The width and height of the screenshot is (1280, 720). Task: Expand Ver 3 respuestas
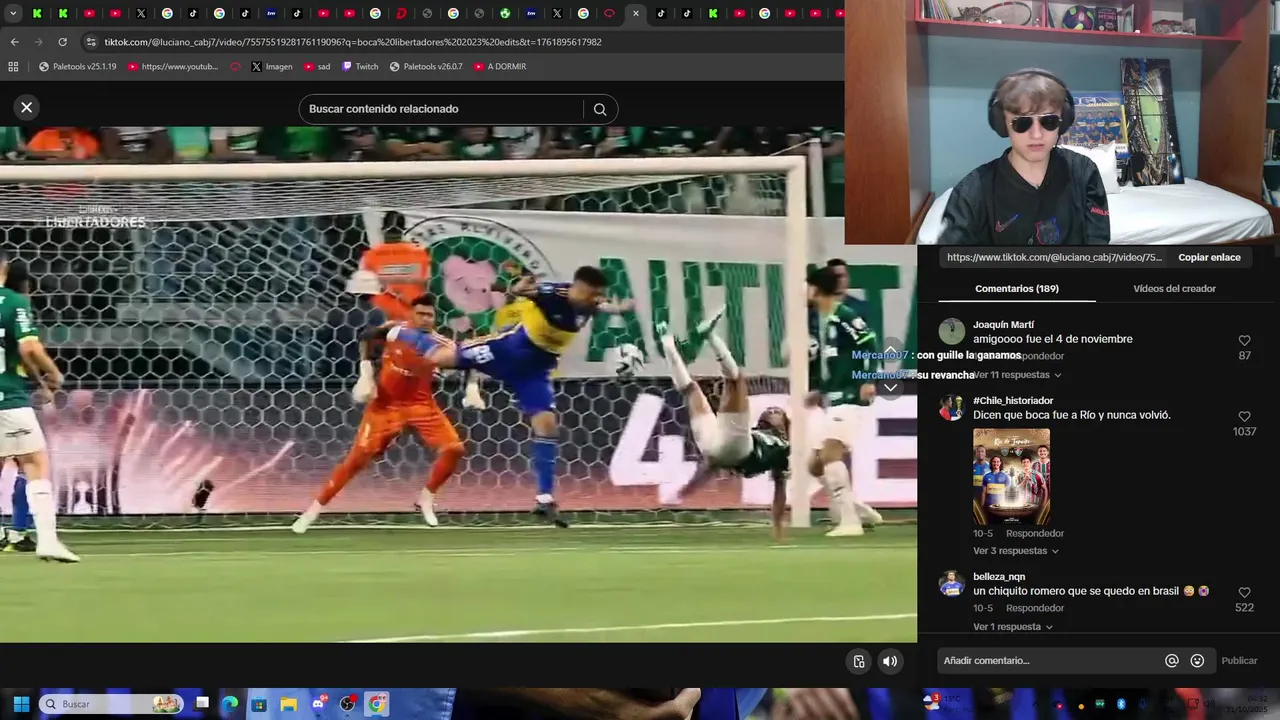pos(1016,551)
